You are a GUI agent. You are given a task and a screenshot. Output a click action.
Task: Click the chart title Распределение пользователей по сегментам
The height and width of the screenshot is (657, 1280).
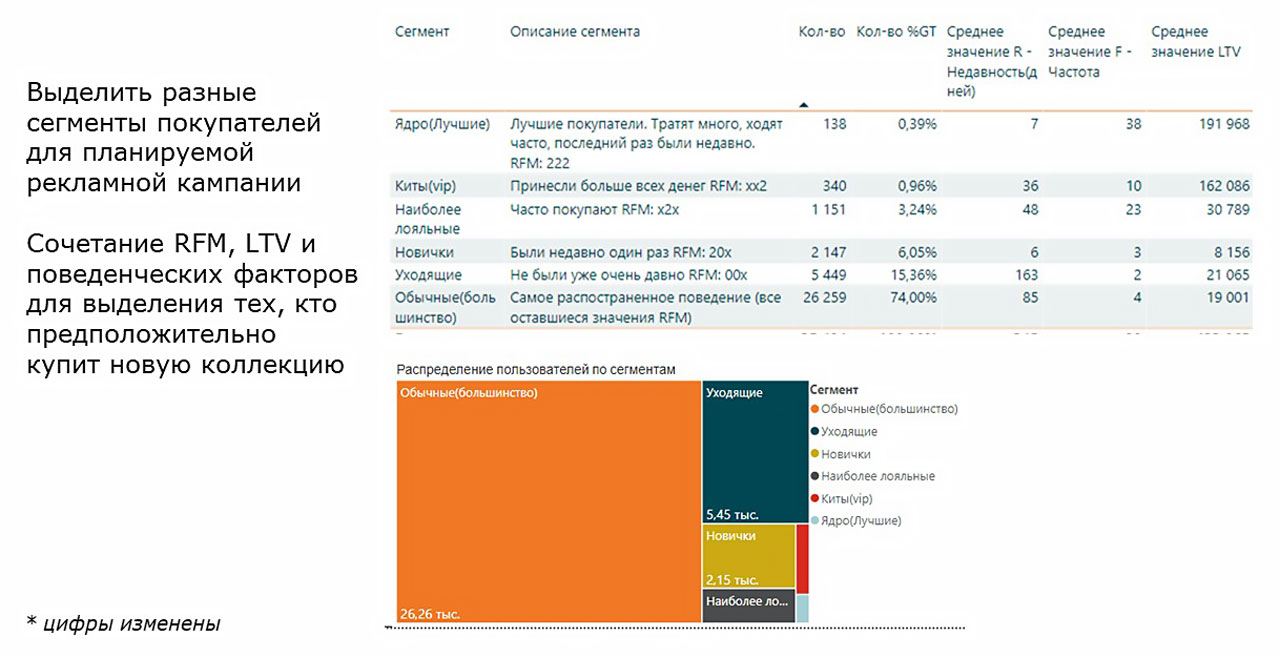536,370
